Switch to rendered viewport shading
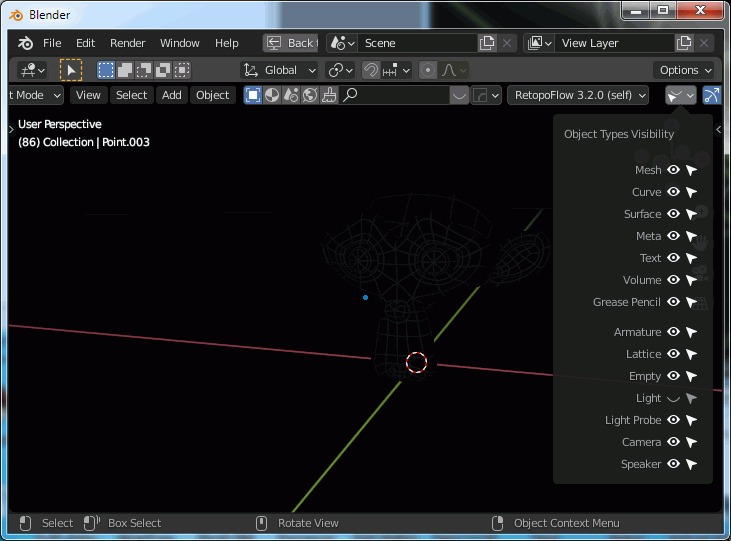The width and height of the screenshot is (731, 541). pos(310,95)
